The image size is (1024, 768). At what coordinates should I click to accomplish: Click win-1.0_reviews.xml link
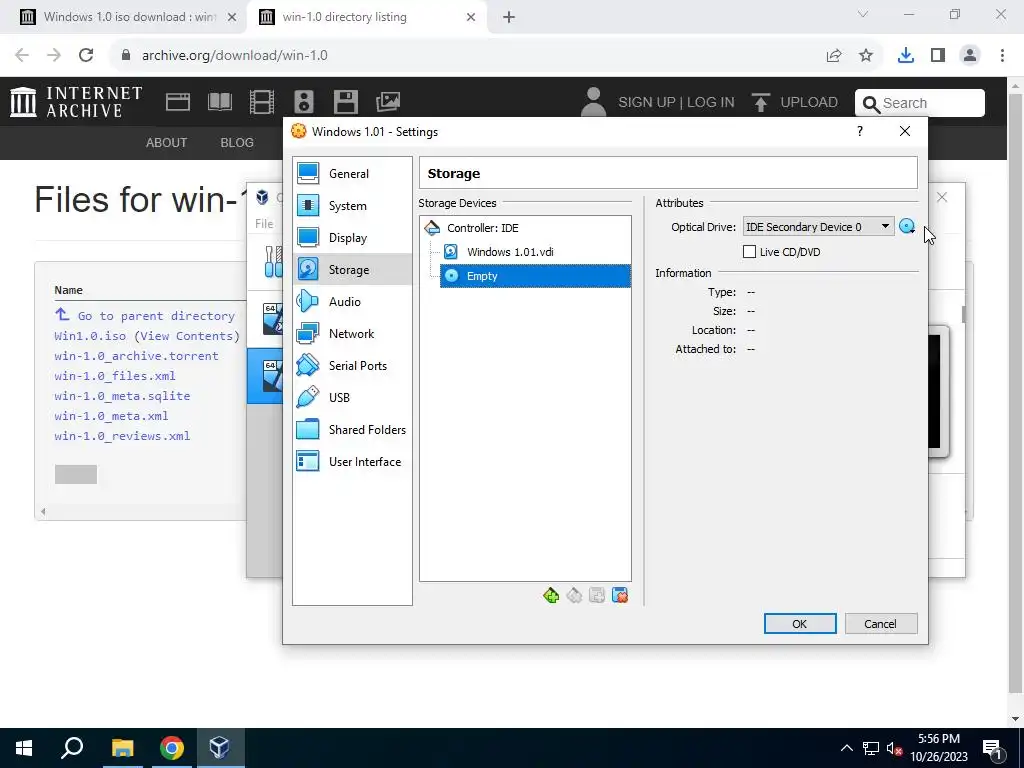(x=122, y=436)
